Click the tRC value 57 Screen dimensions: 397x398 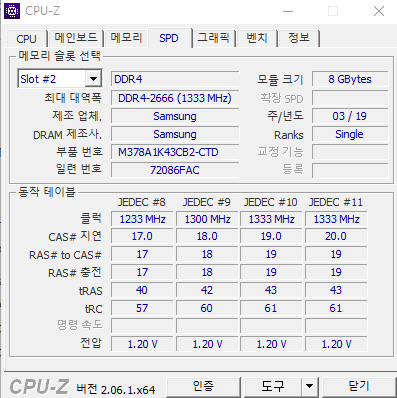pos(142,308)
